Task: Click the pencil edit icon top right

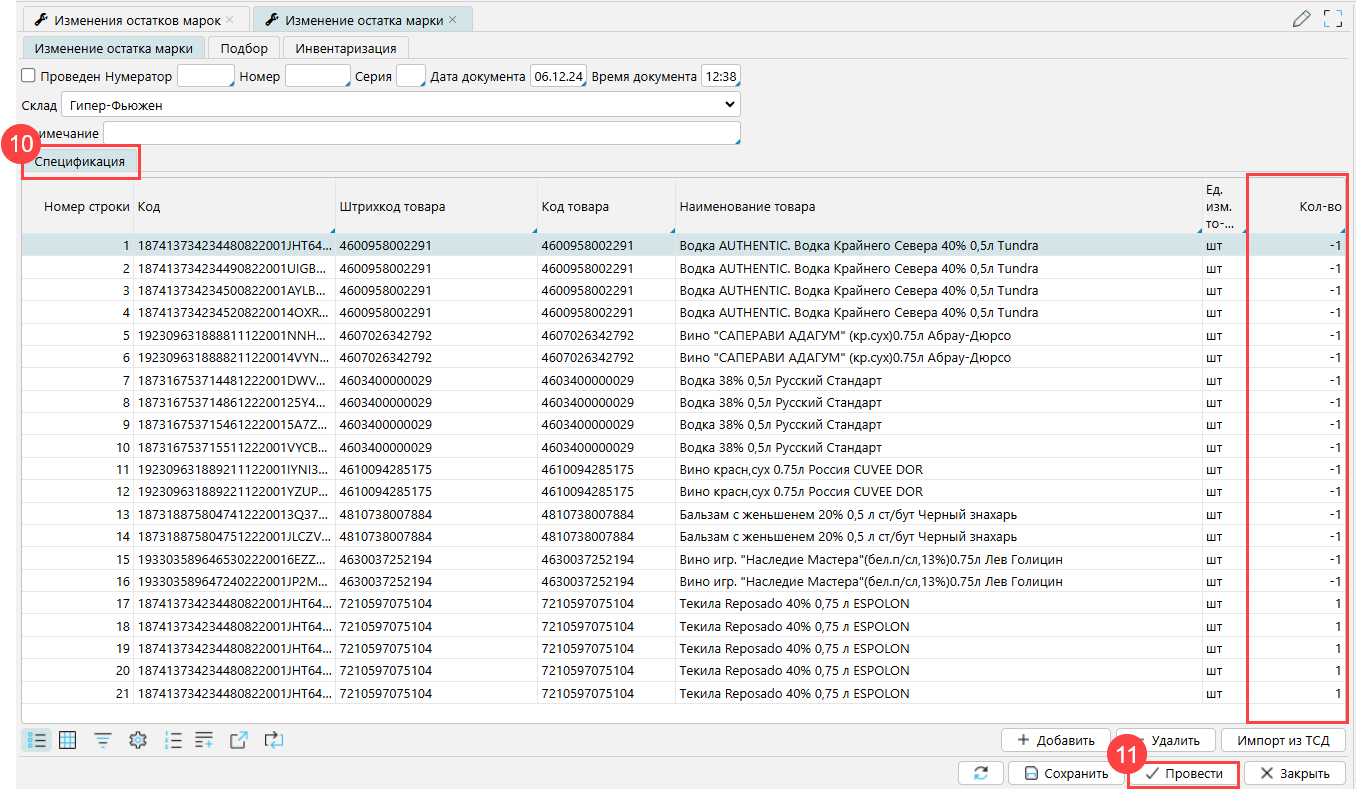Action: pyautogui.click(x=1301, y=18)
